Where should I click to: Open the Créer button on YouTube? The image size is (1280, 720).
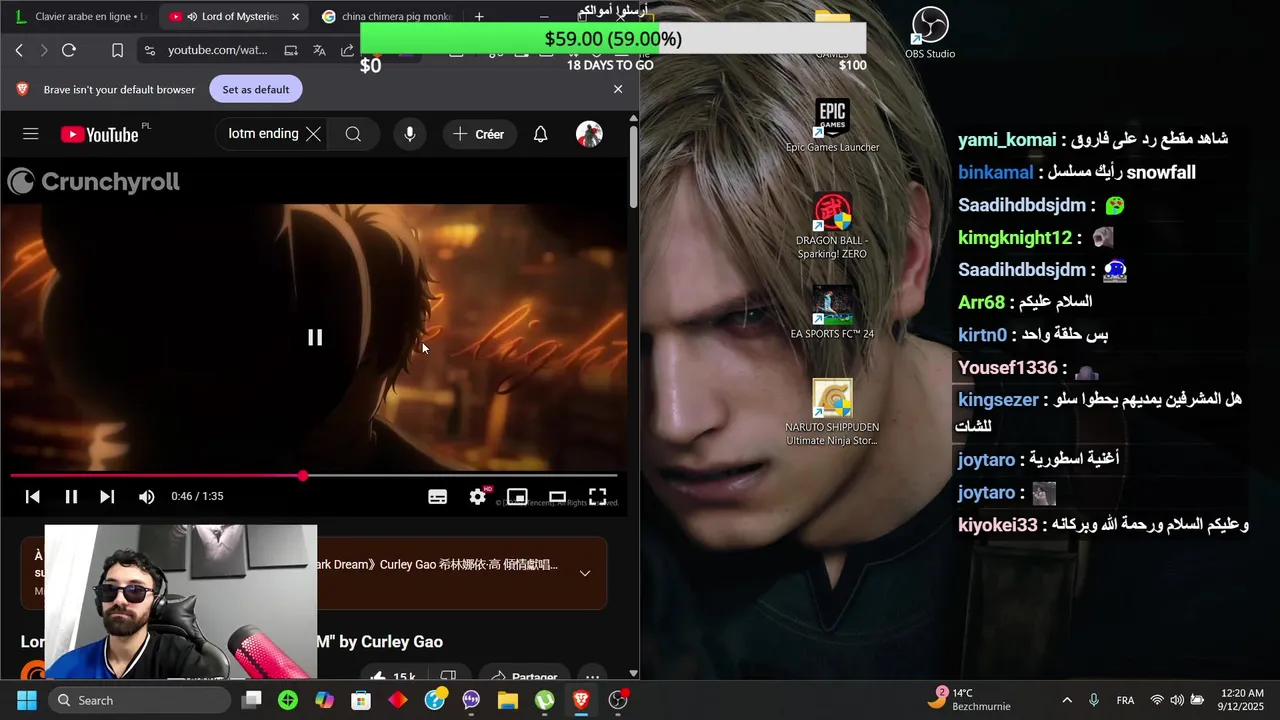point(479,134)
